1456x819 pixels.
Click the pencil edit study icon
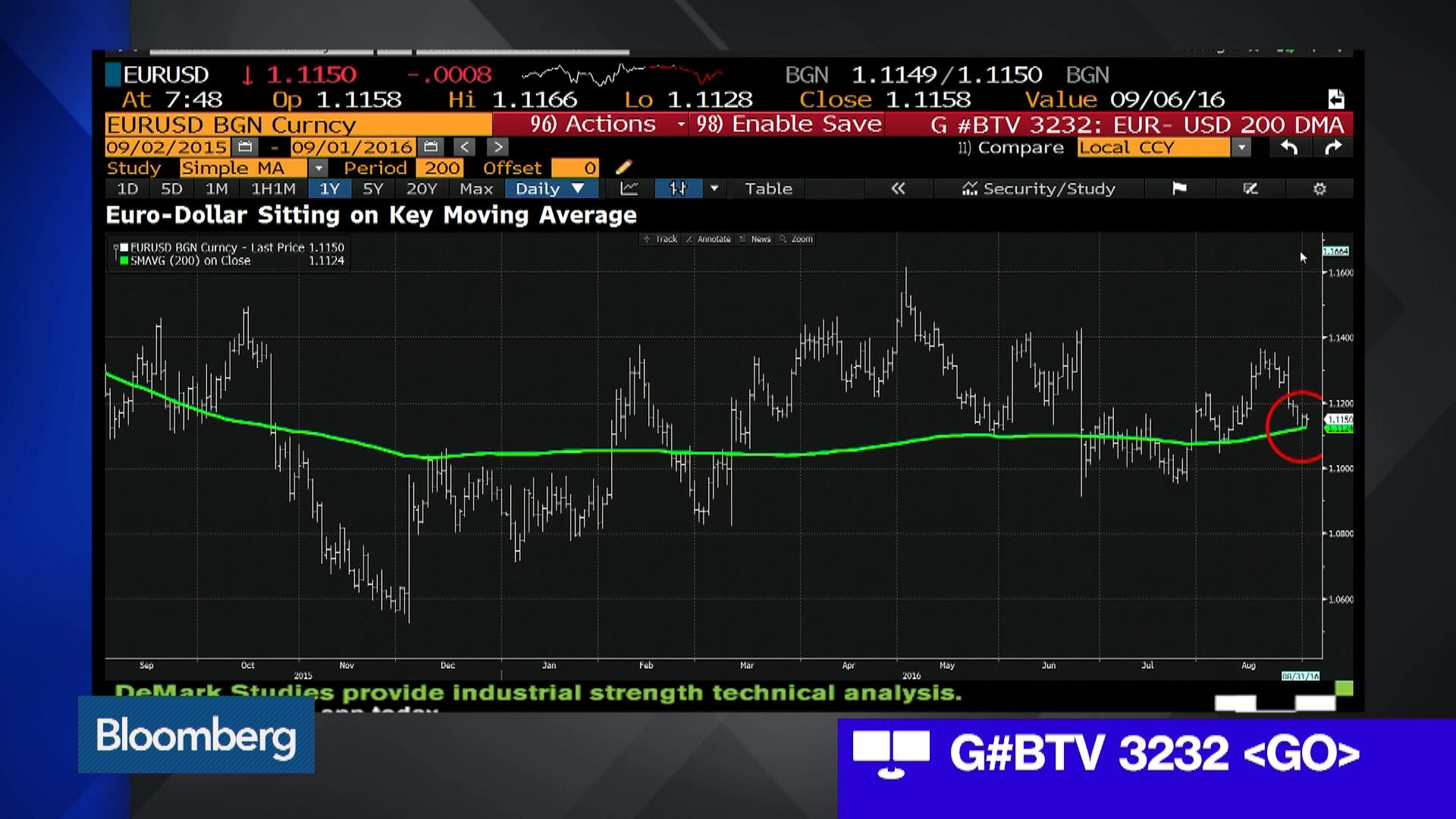point(623,168)
